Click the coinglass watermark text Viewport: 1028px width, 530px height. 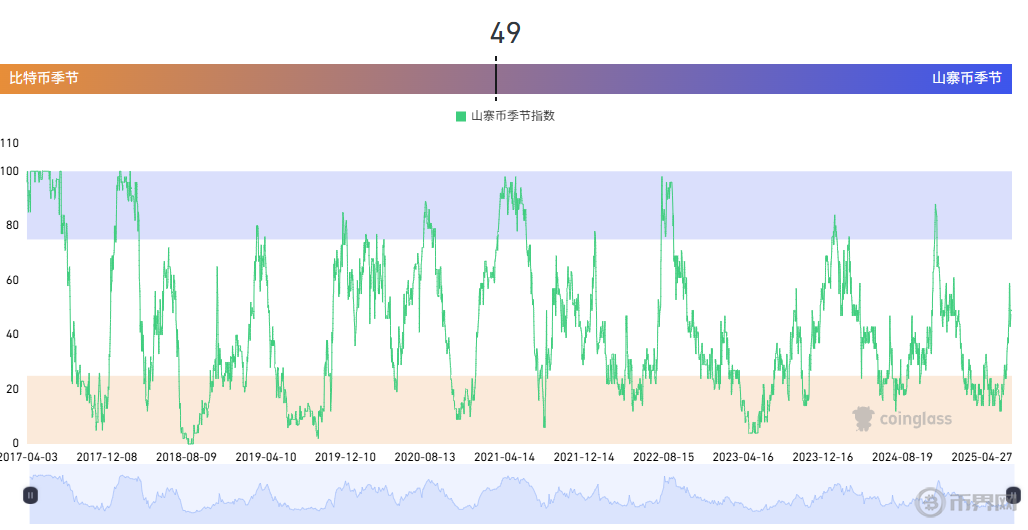click(x=915, y=419)
